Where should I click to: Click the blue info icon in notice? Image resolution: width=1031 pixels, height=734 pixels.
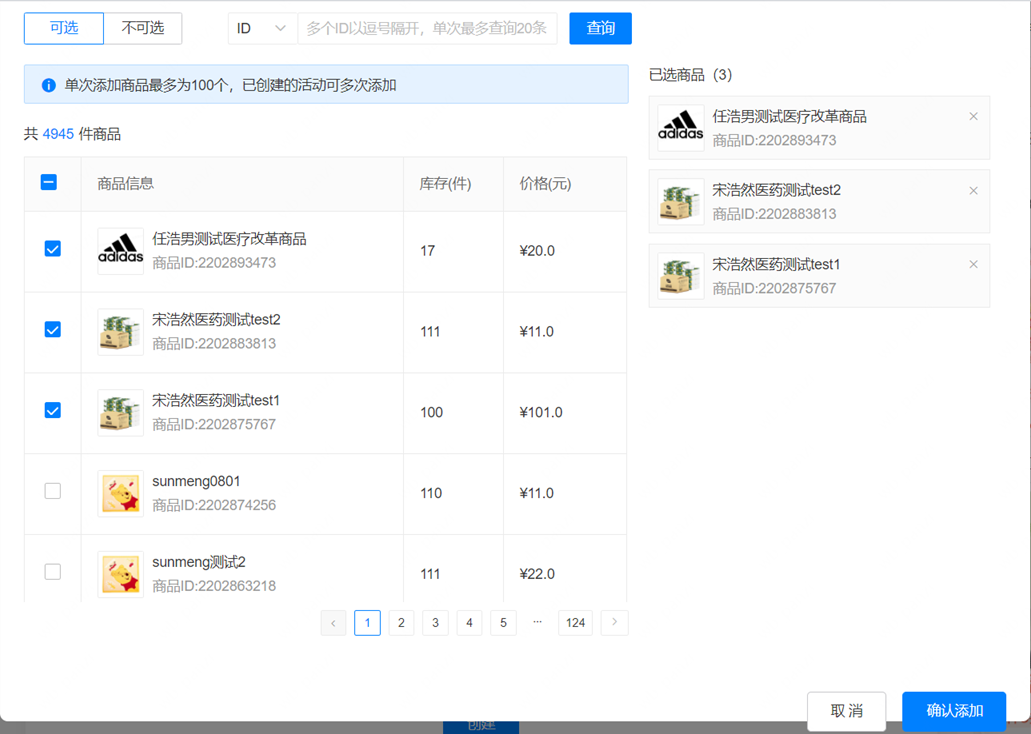coord(48,86)
